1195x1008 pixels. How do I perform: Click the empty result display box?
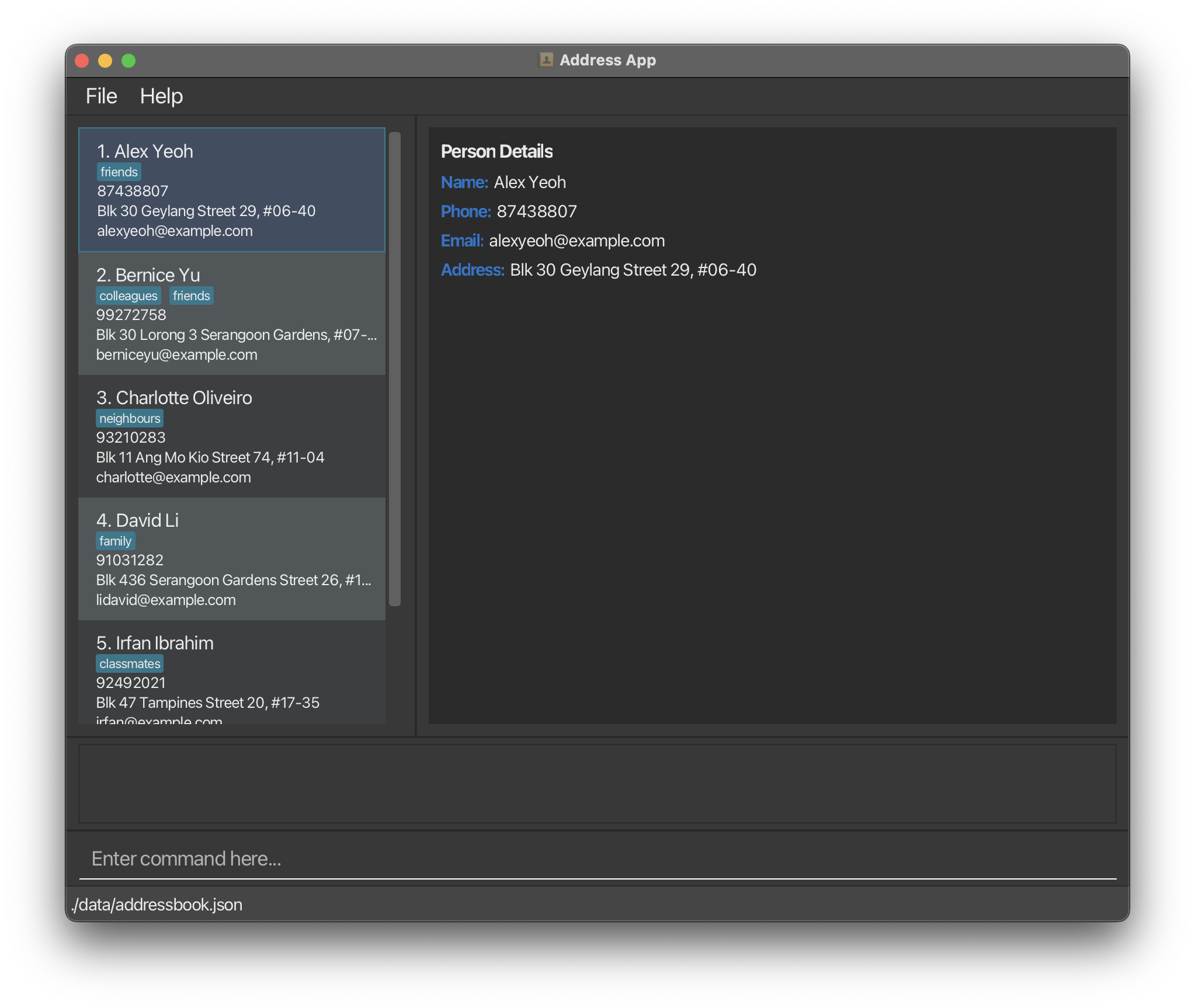pyautogui.click(x=597, y=783)
